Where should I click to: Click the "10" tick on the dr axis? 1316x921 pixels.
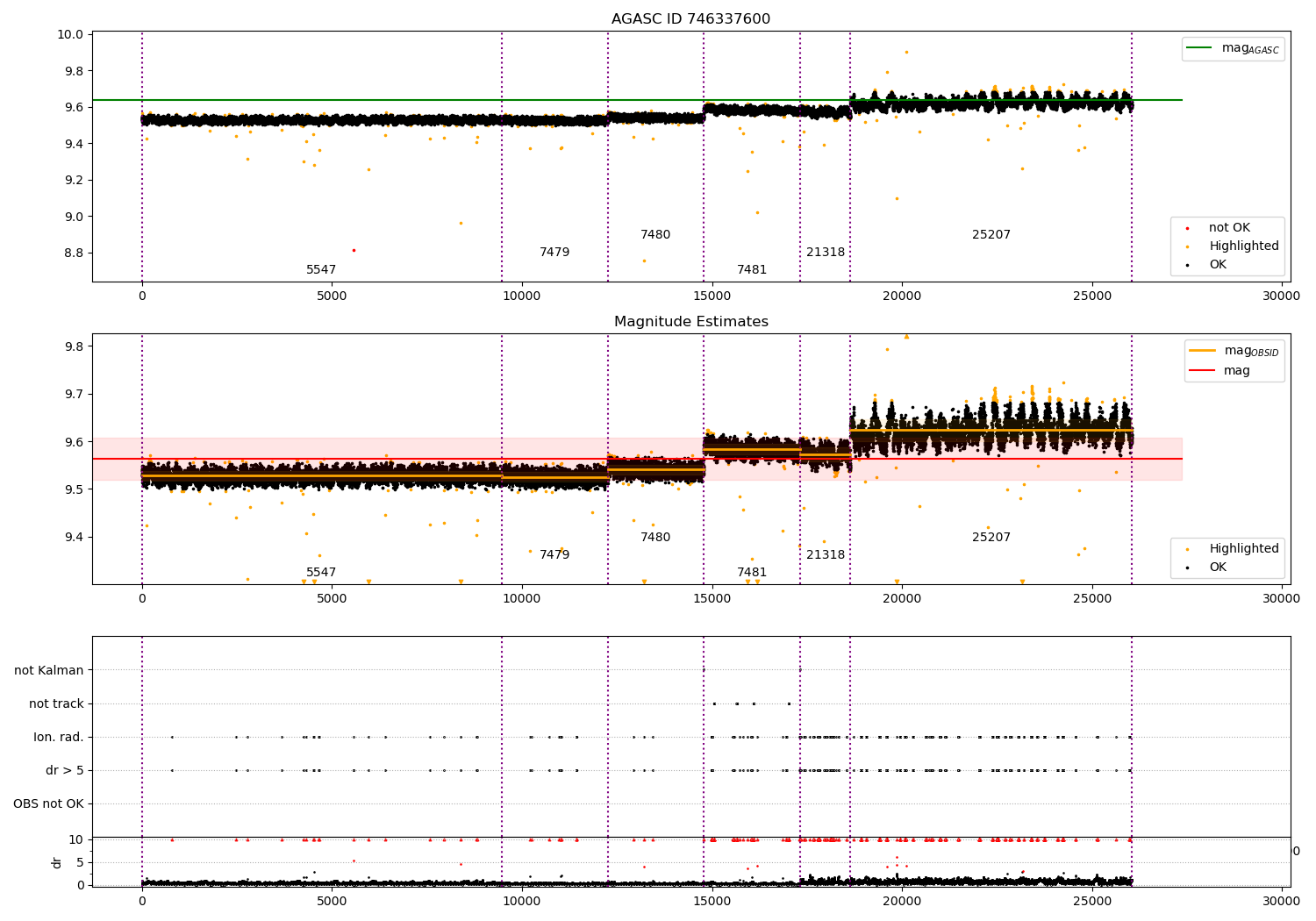(x=77, y=840)
